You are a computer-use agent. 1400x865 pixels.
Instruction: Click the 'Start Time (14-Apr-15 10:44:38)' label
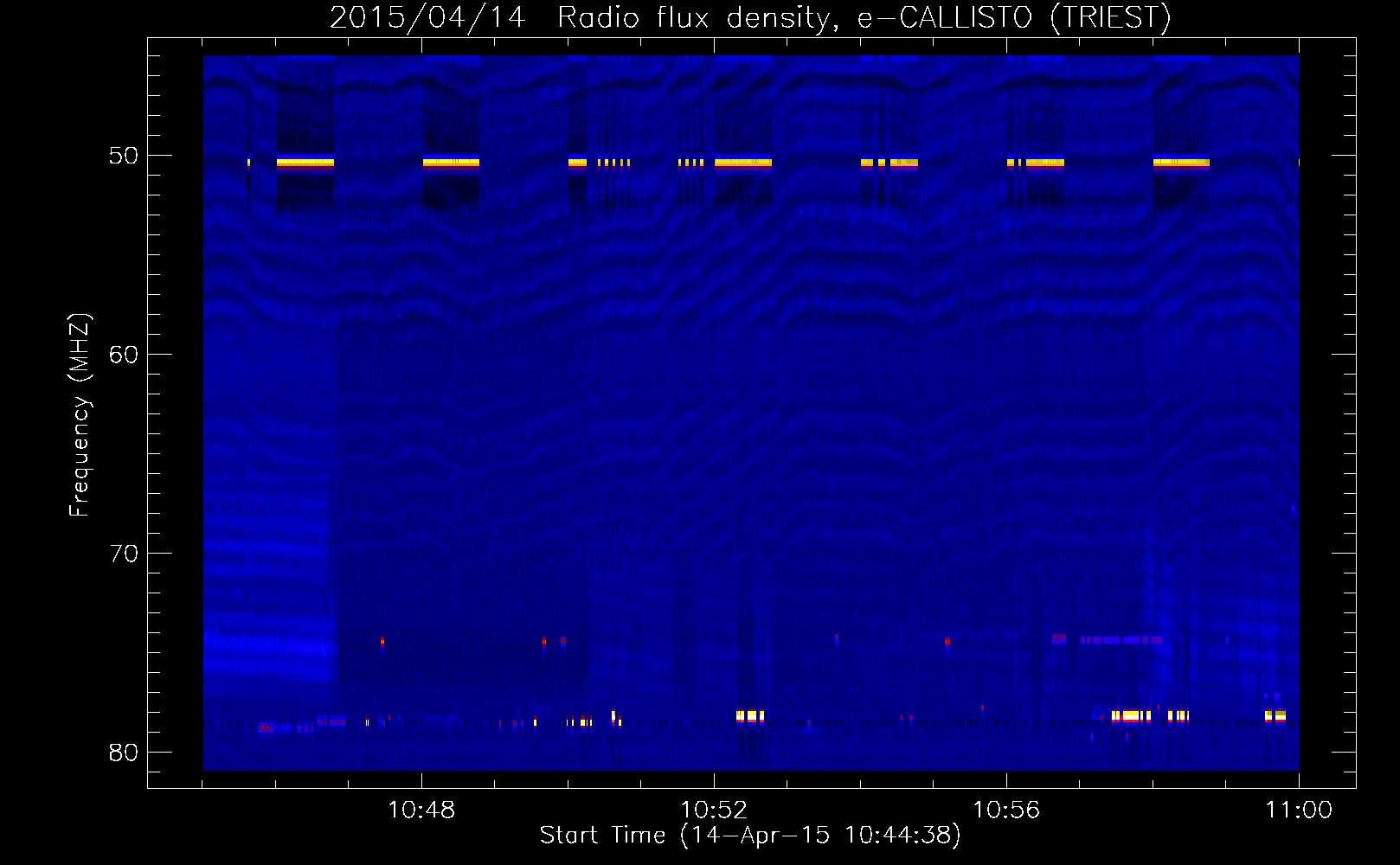pyautogui.click(x=750, y=835)
